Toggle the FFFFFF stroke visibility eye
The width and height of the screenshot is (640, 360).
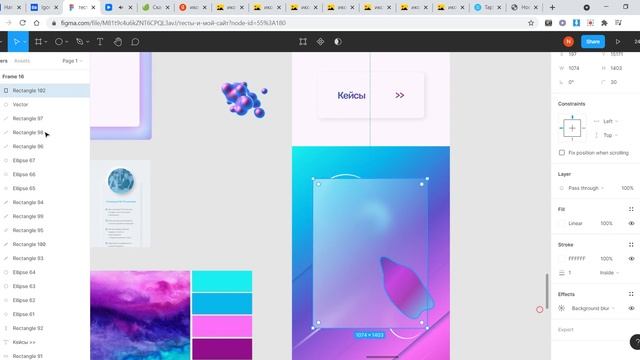(631, 259)
